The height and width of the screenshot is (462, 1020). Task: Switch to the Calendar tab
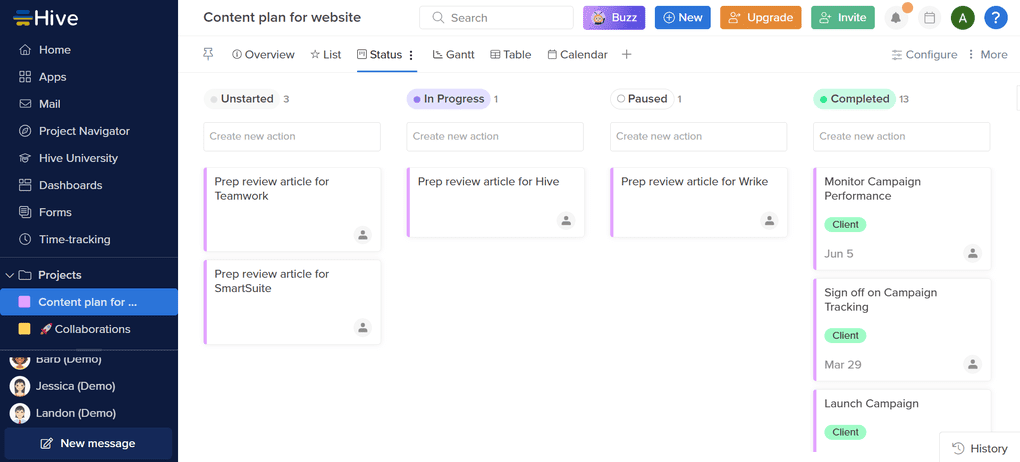point(578,55)
